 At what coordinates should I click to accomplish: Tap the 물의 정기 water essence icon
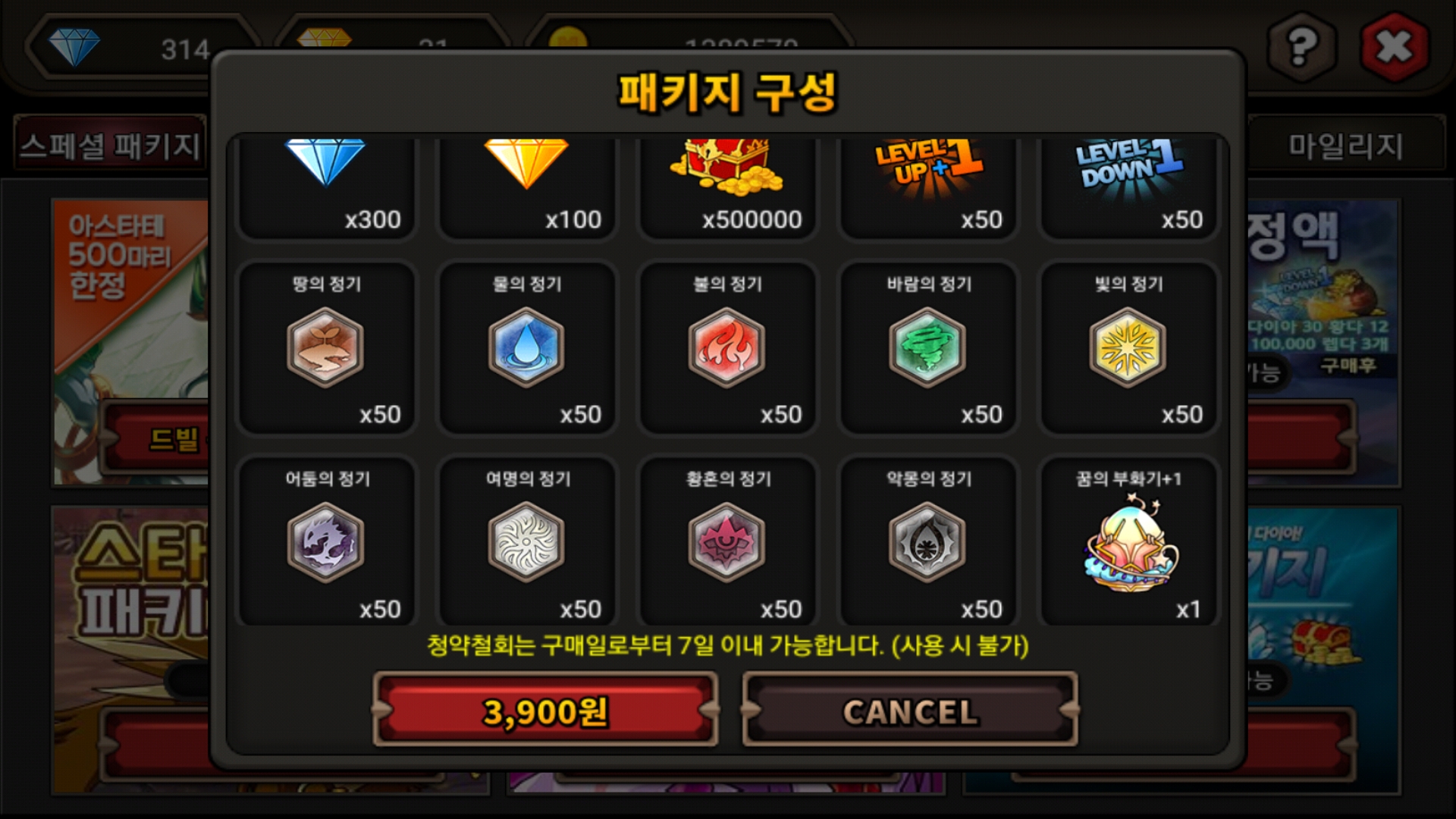coord(526,347)
